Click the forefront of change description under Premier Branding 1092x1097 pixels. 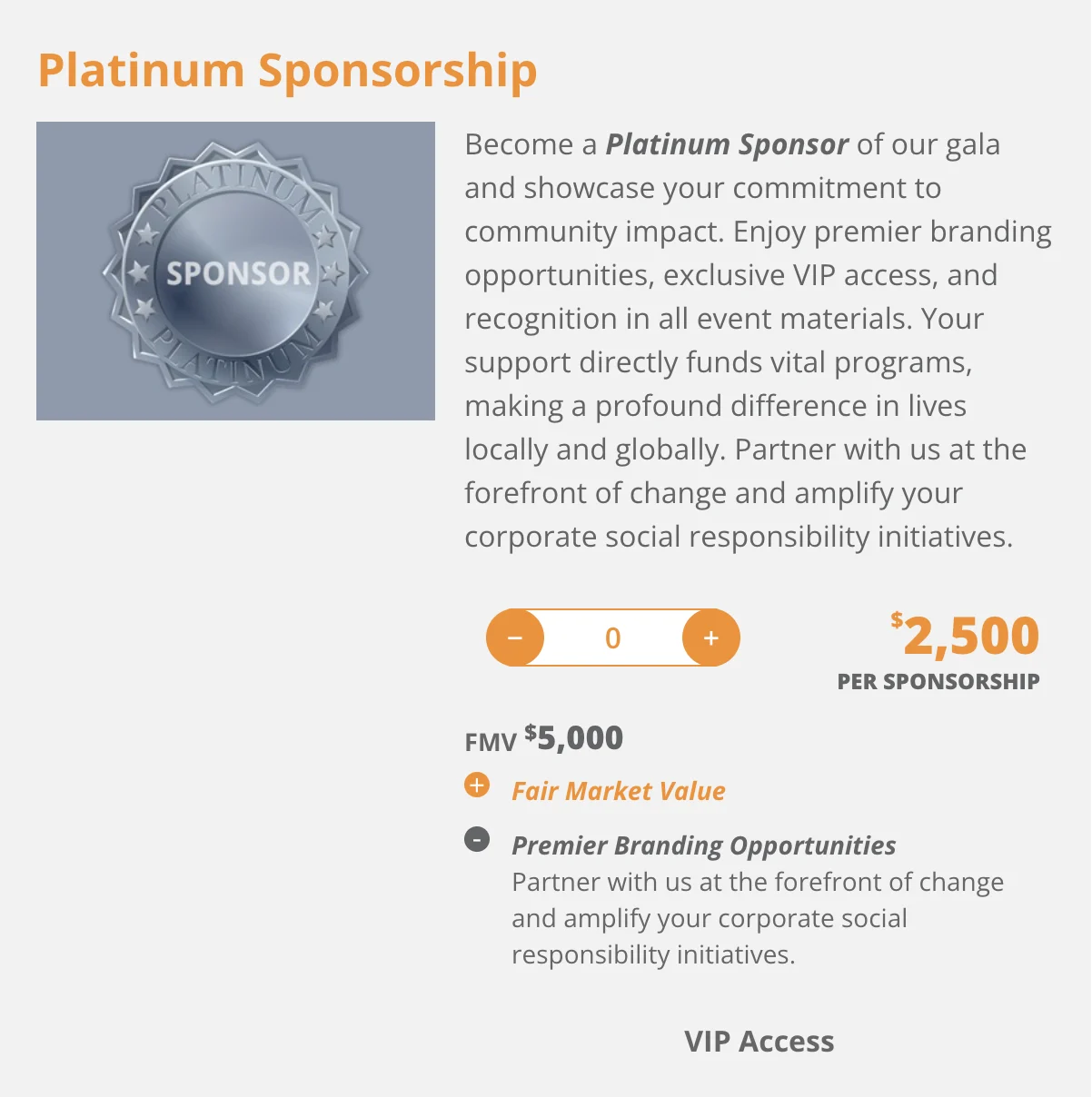coord(758,918)
